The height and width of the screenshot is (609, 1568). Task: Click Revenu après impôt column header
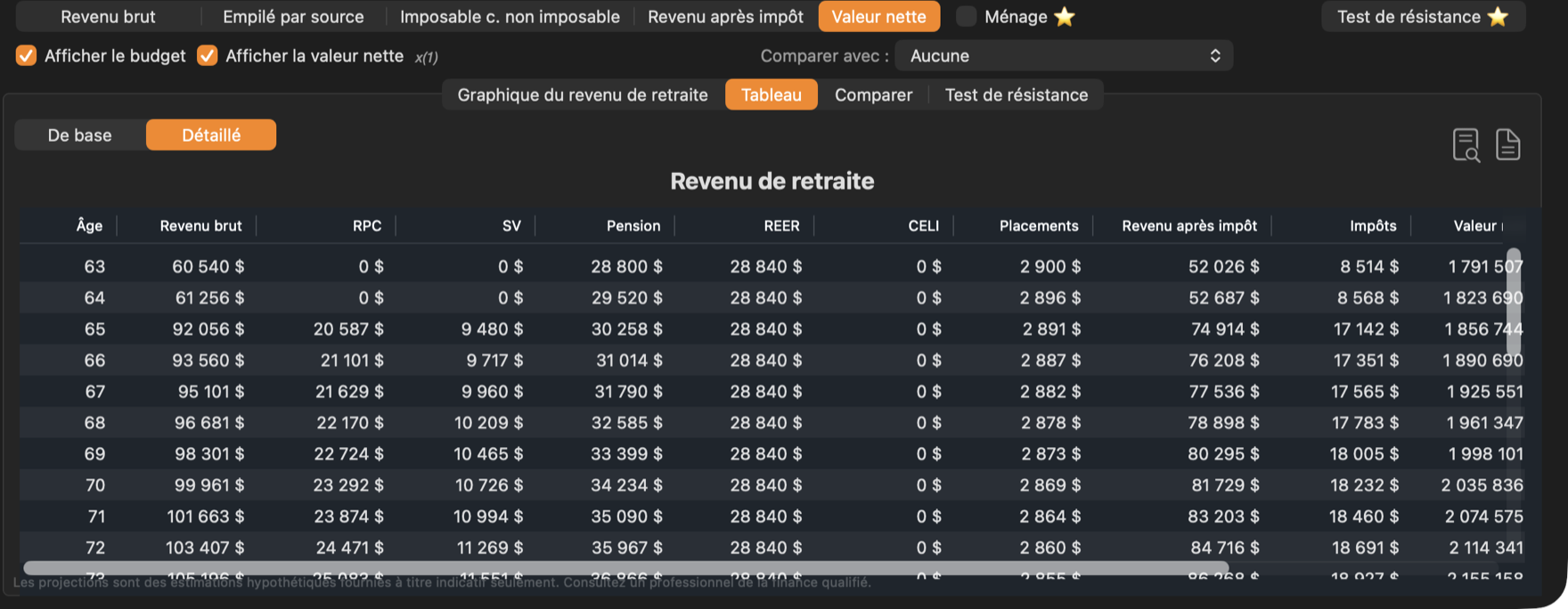[1189, 225]
